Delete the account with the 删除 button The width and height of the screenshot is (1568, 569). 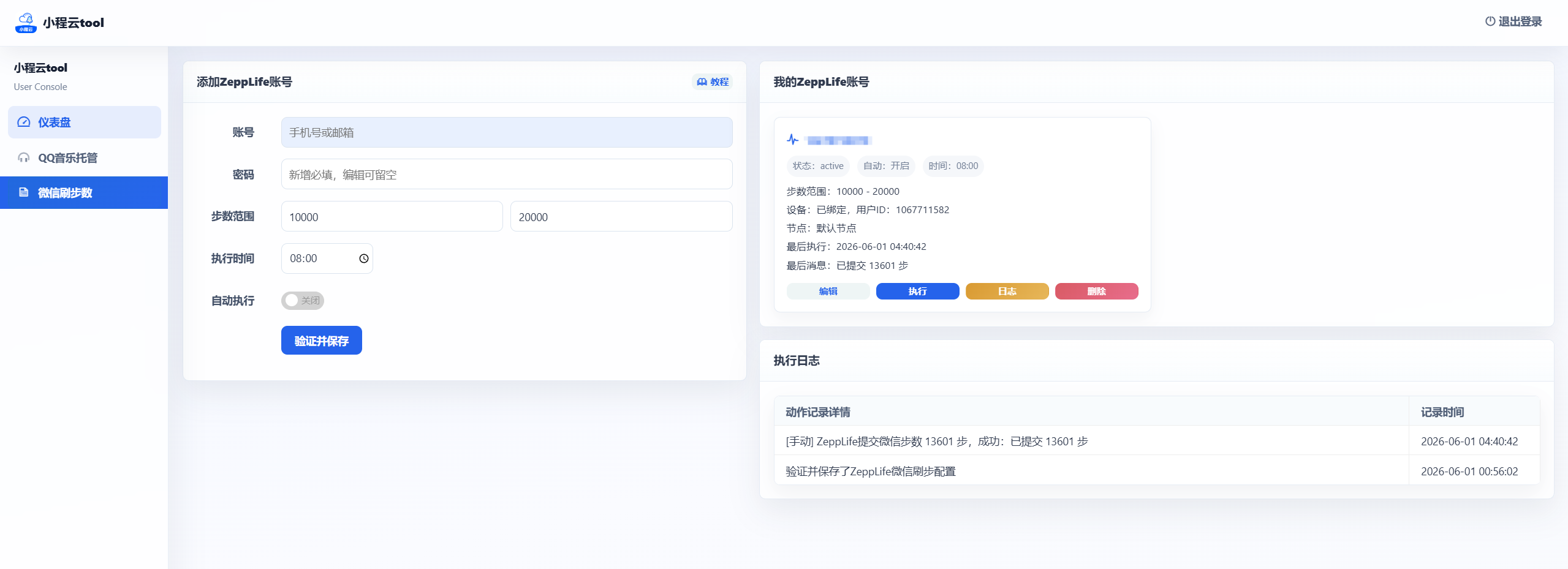(1097, 292)
